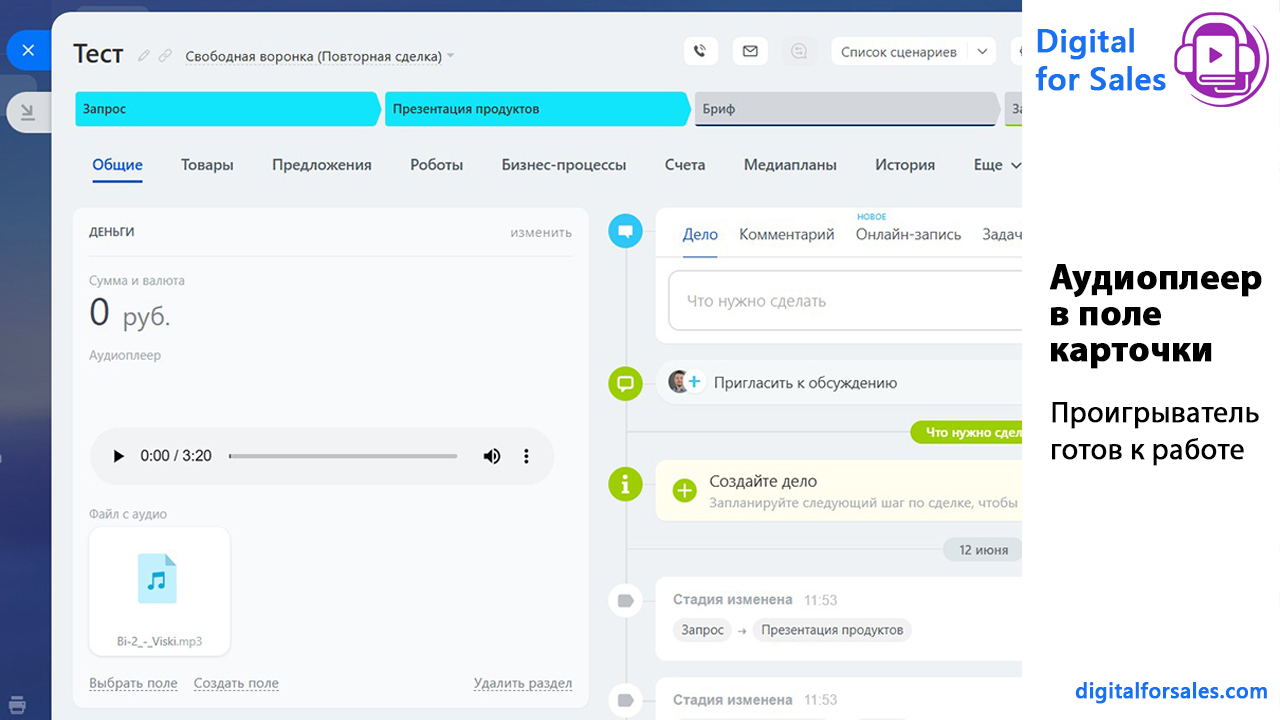Select the Бриф stage in pipeline
The image size is (1280, 720).
845,109
